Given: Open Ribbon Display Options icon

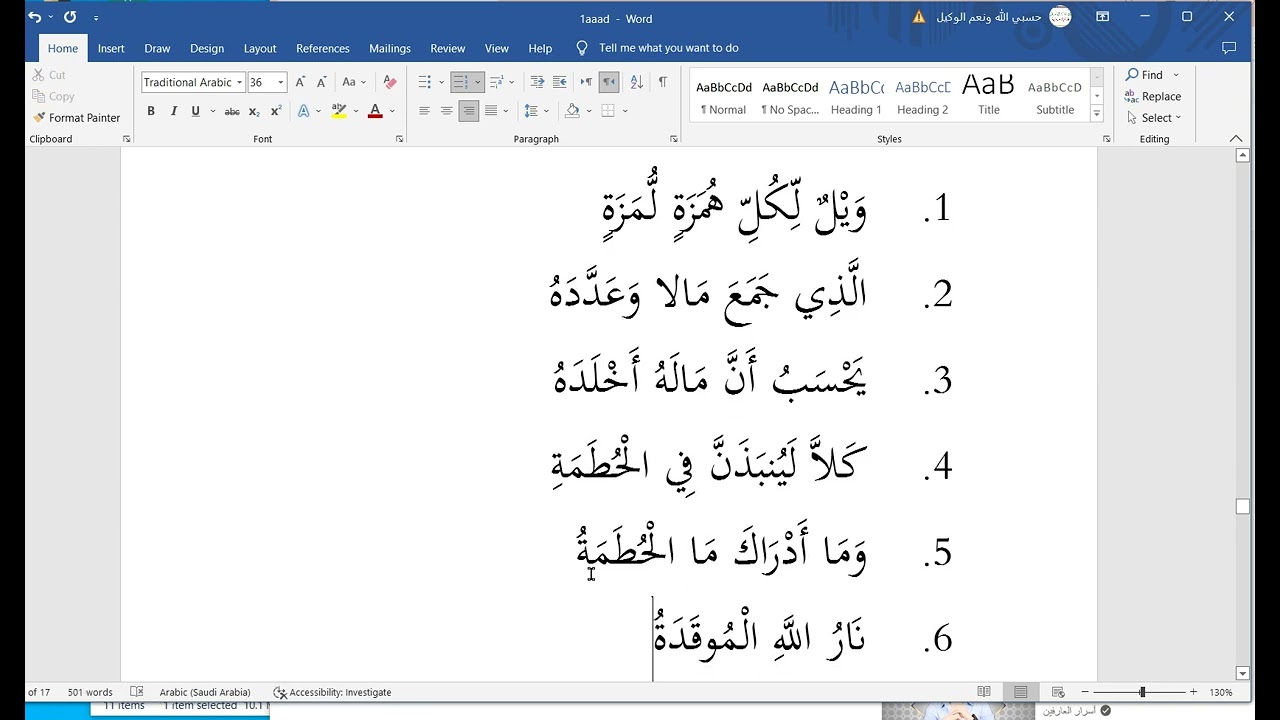Looking at the screenshot, I should [1102, 17].
